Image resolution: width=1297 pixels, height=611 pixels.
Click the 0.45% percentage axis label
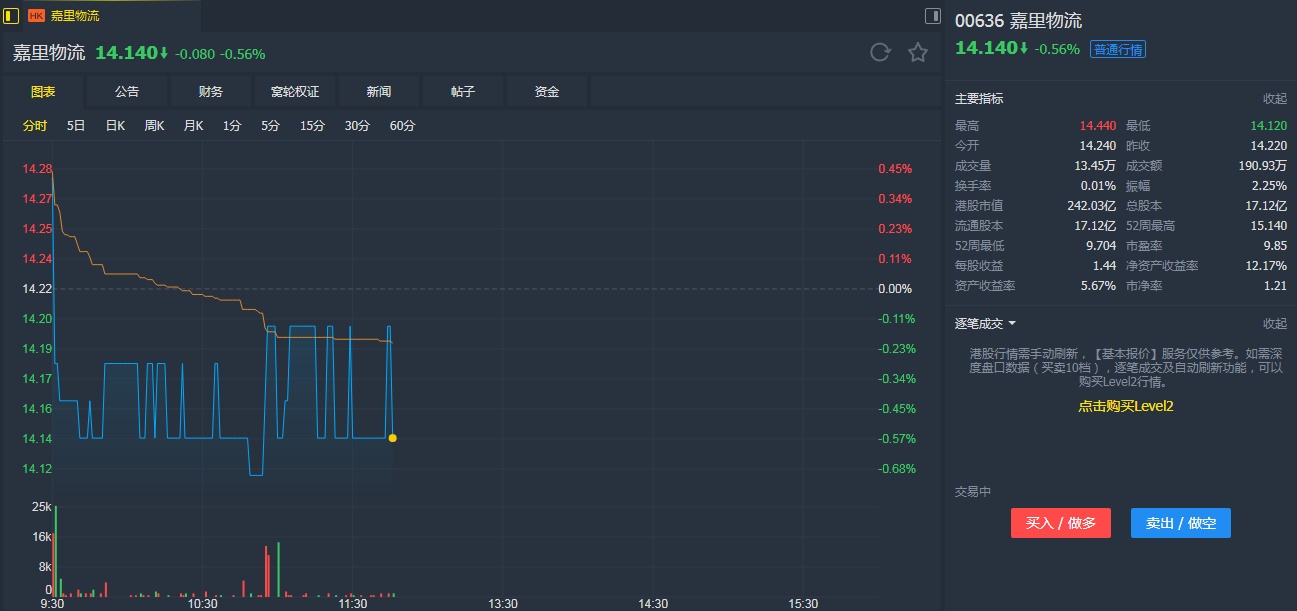[x=895, y=169]
